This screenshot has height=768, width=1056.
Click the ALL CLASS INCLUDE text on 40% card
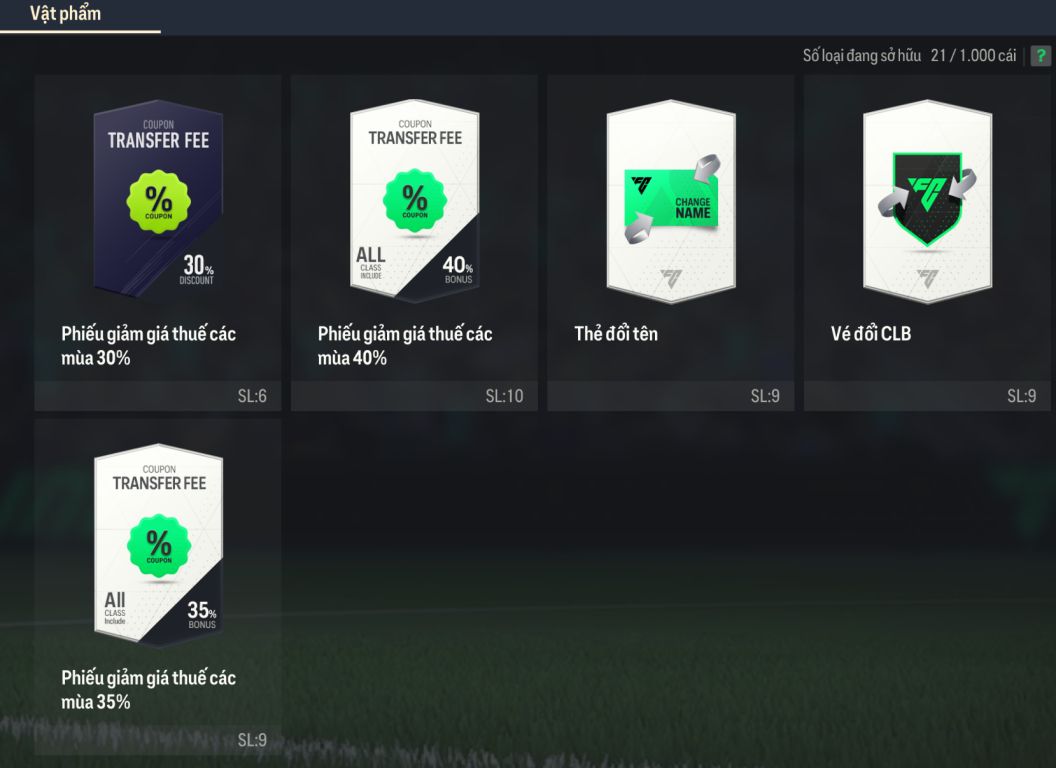click(370, 263)
